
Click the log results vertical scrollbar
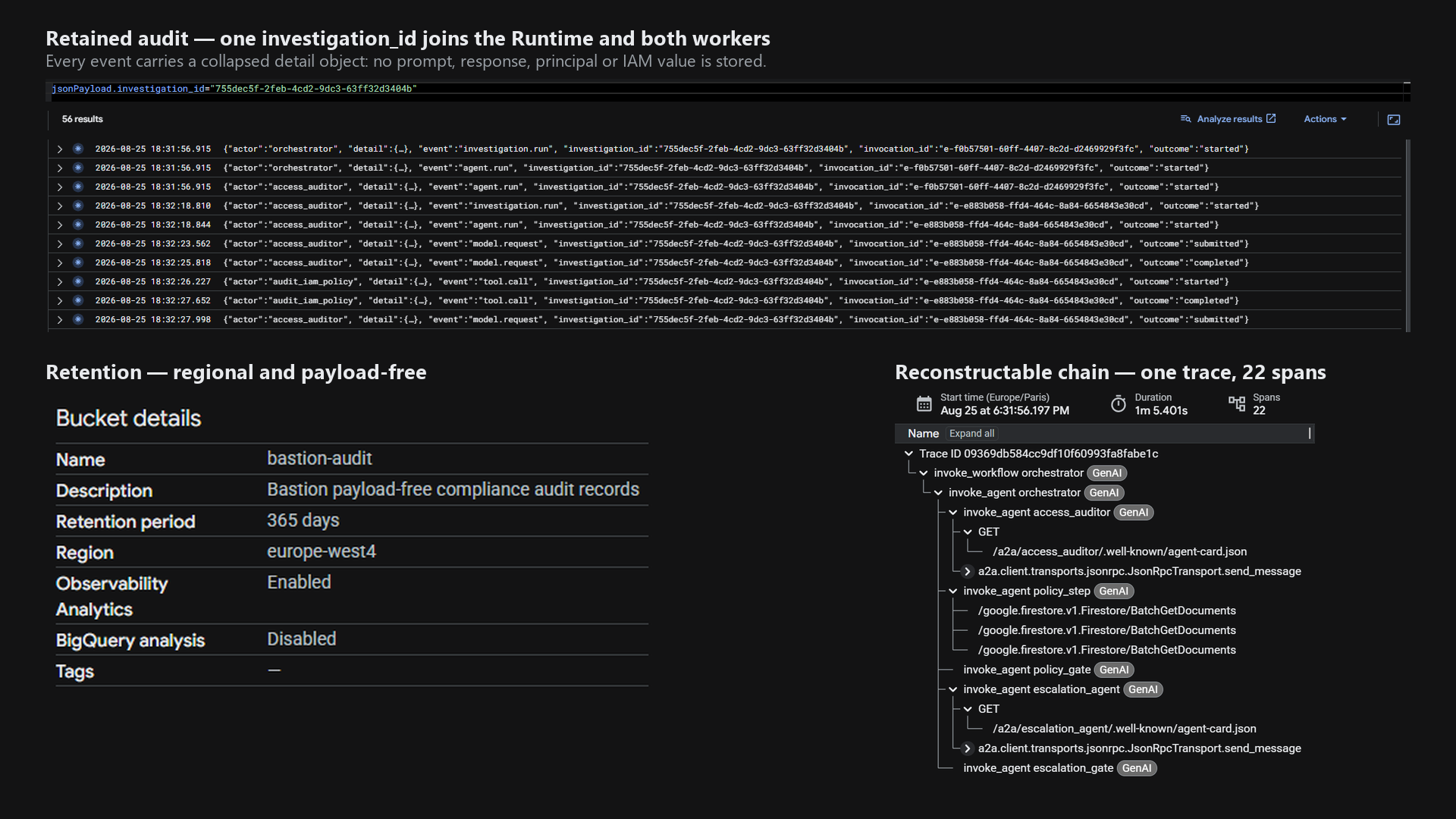click(x=1407, y=235)
